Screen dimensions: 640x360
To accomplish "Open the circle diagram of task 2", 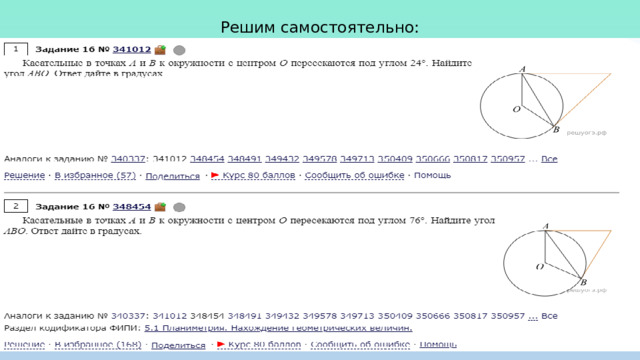I will 557,259.
